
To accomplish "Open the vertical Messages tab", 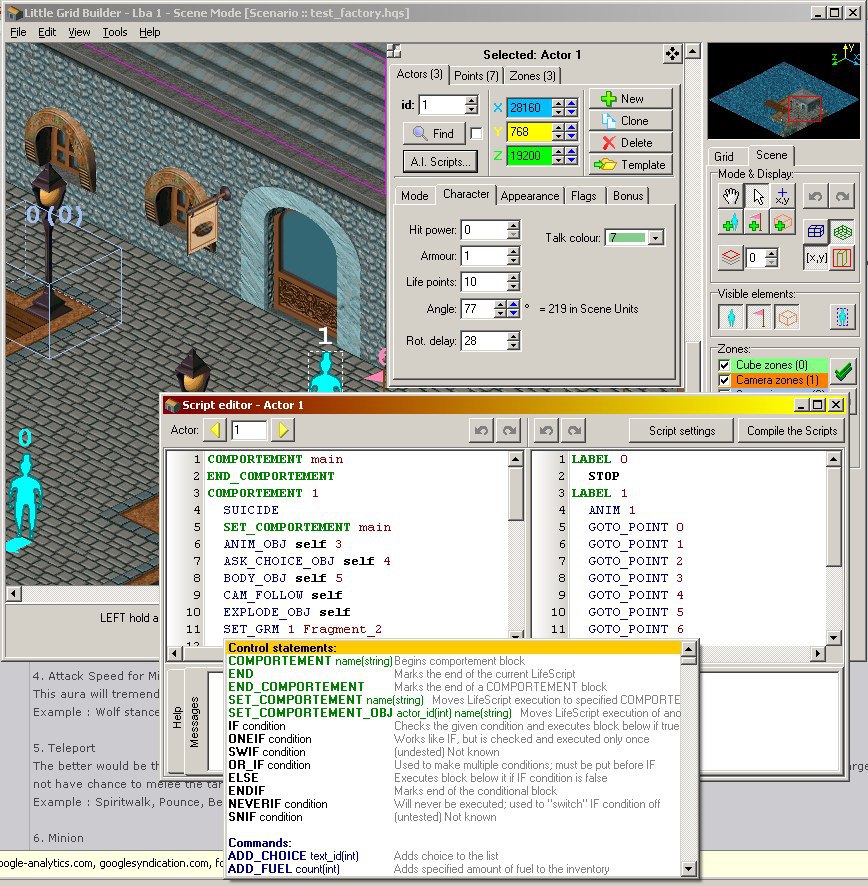I will pyautogui.click(x=194, y=722).
